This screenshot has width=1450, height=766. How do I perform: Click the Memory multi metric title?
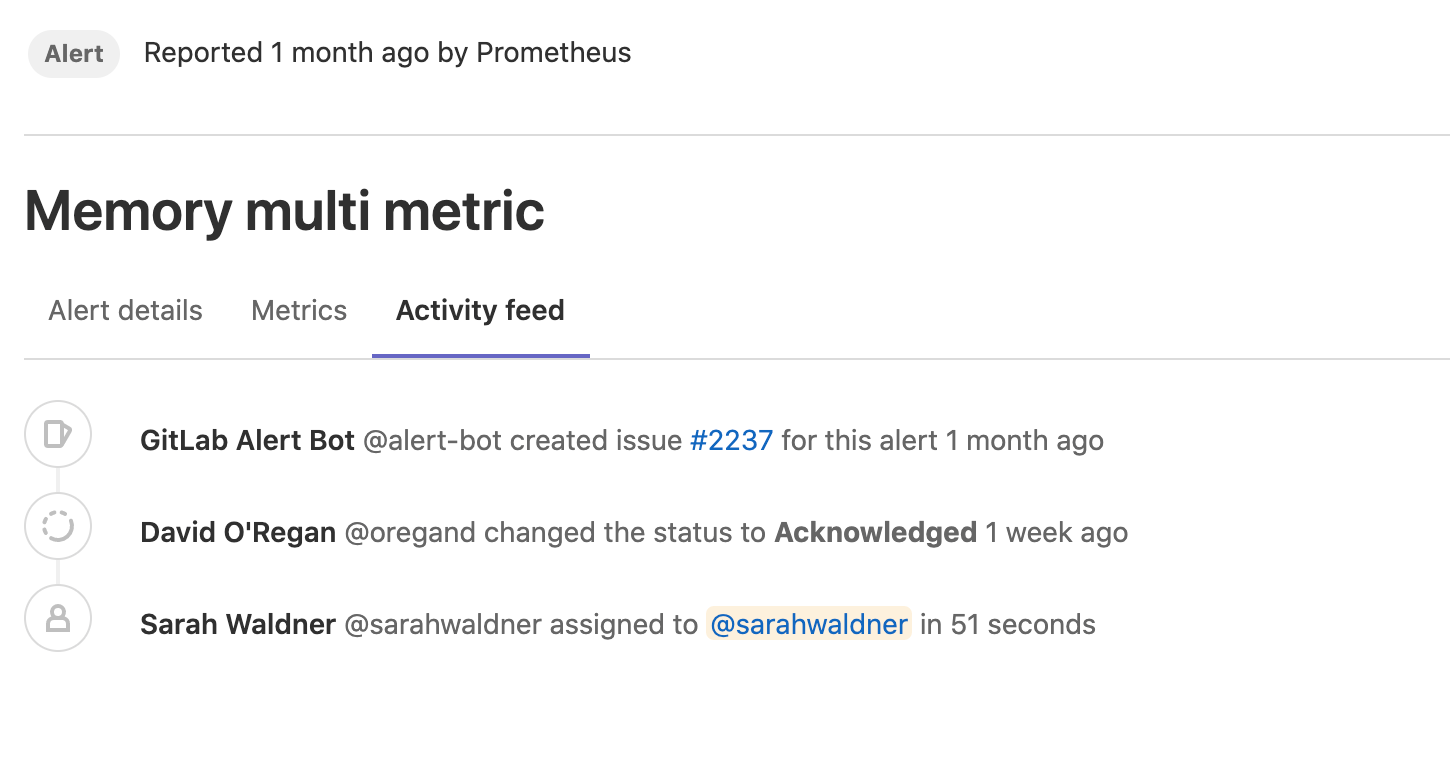(x=284, y=210)
